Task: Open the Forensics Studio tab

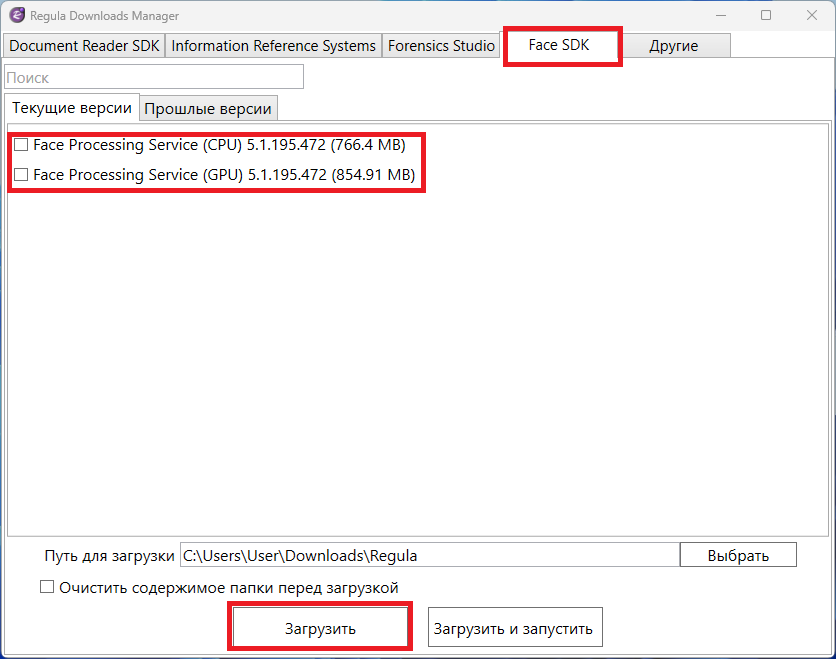Action: tap(441, 46)
